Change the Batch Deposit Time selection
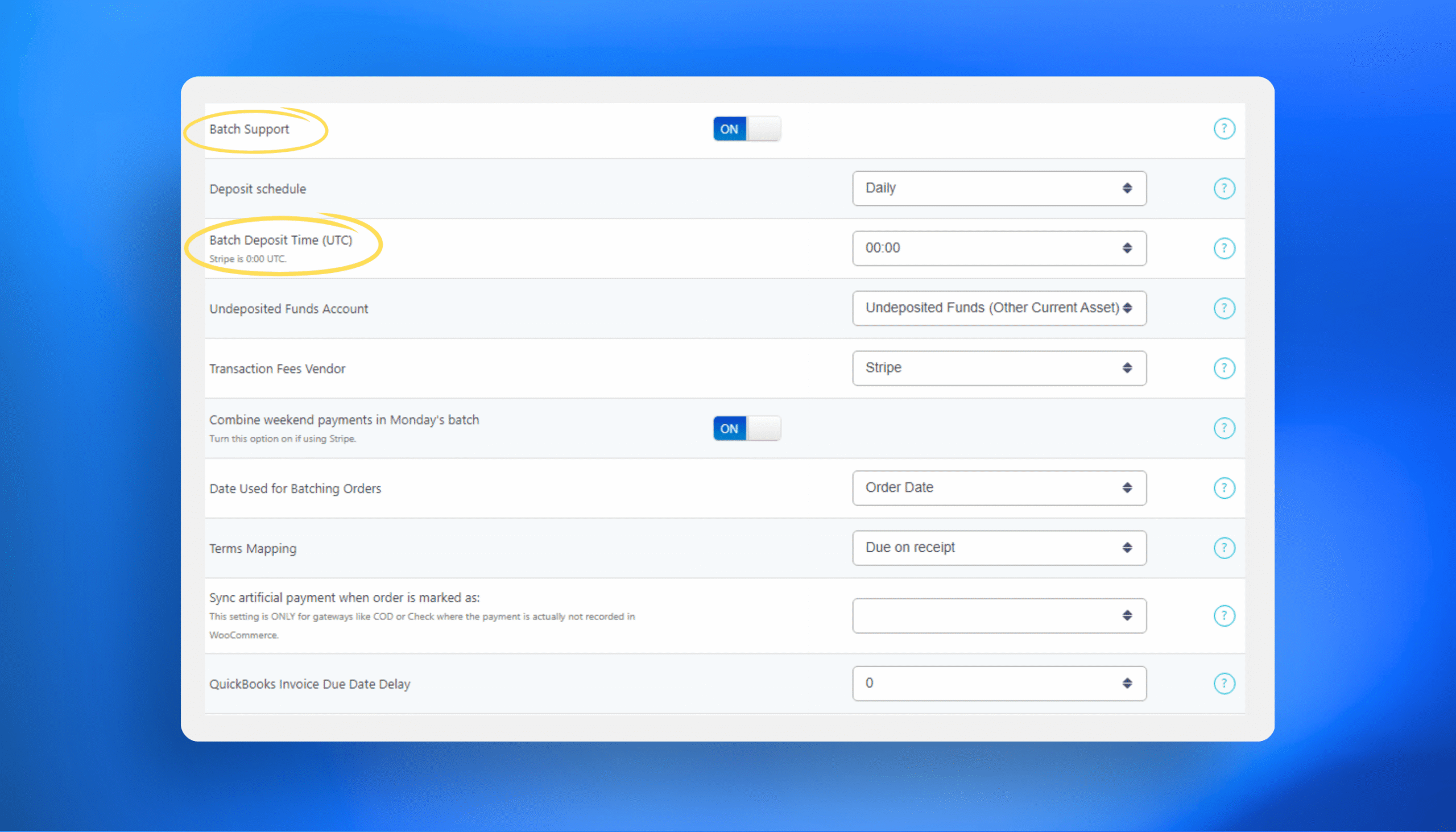 click(999, 248)
